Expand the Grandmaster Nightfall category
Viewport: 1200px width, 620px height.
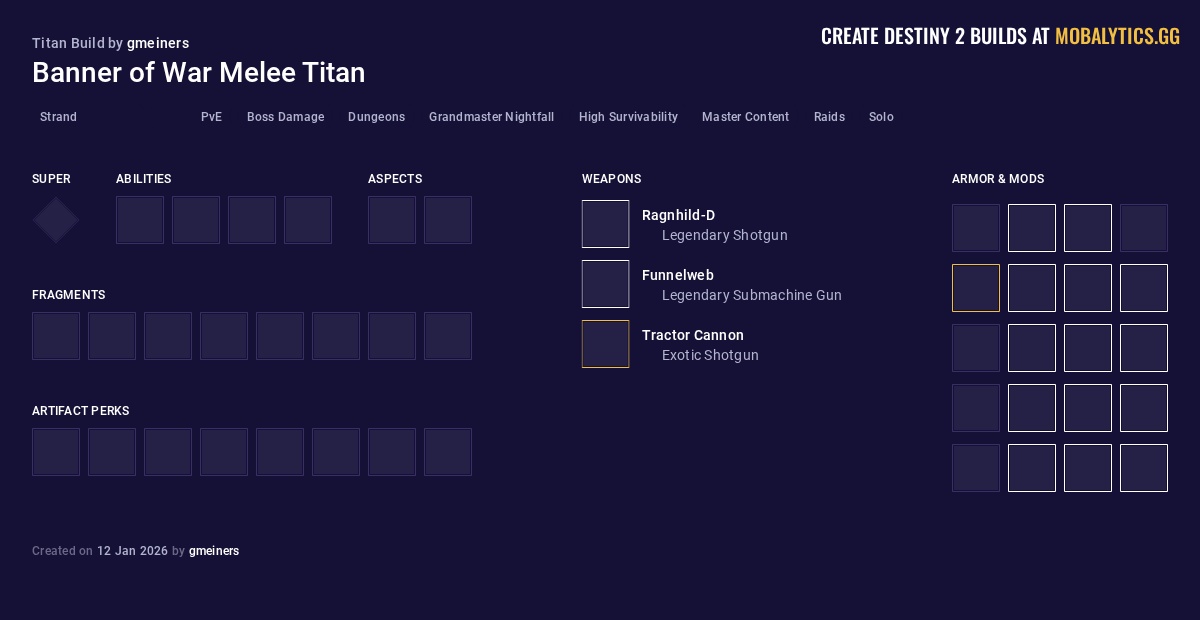click(x=491, y=117)
